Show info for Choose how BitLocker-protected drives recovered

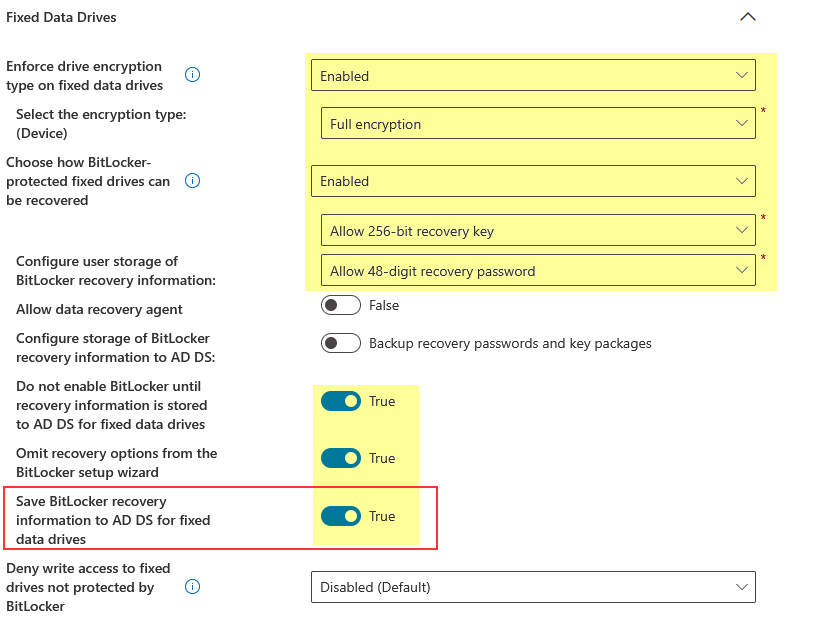[192, 181]
